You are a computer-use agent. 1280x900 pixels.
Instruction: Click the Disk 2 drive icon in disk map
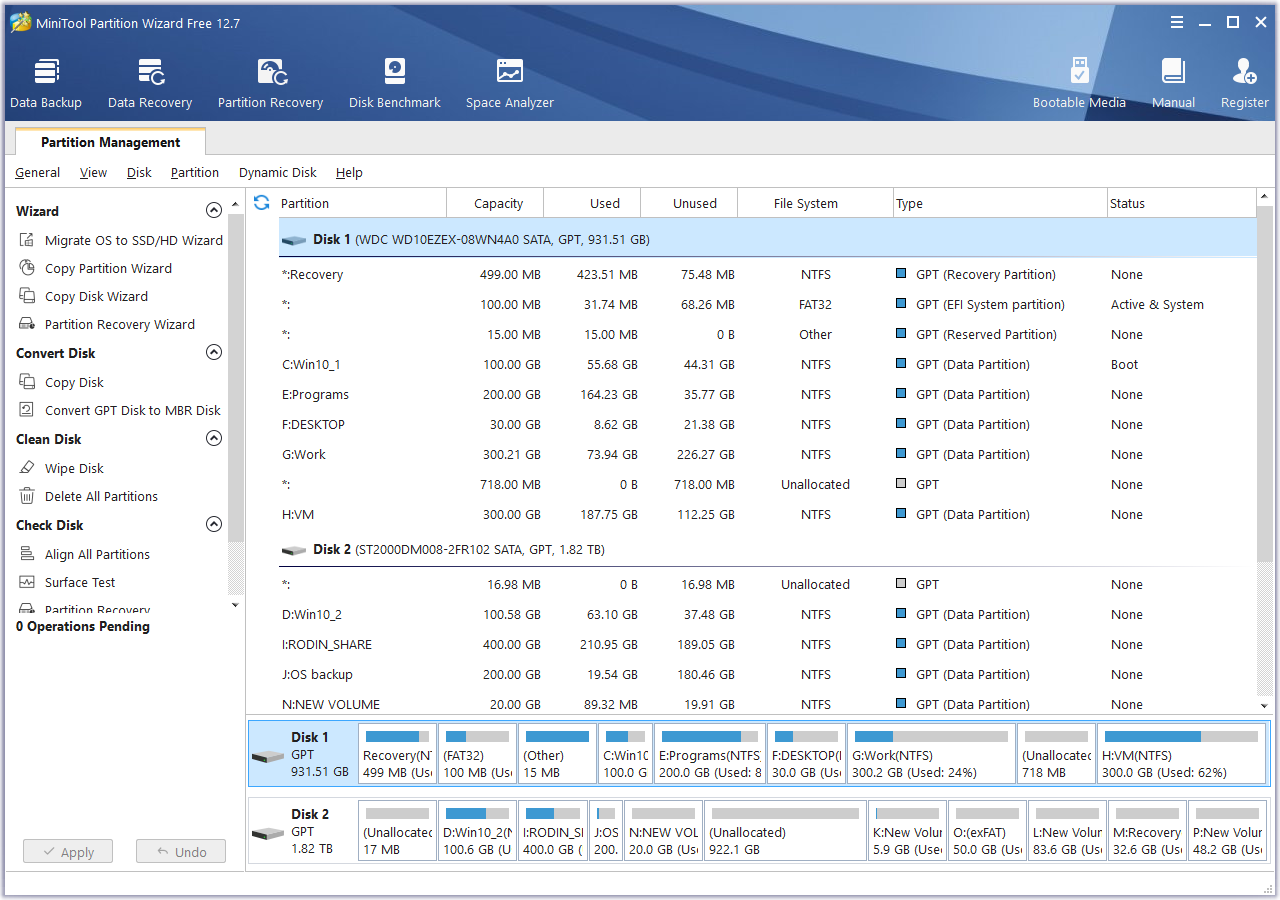268,833
